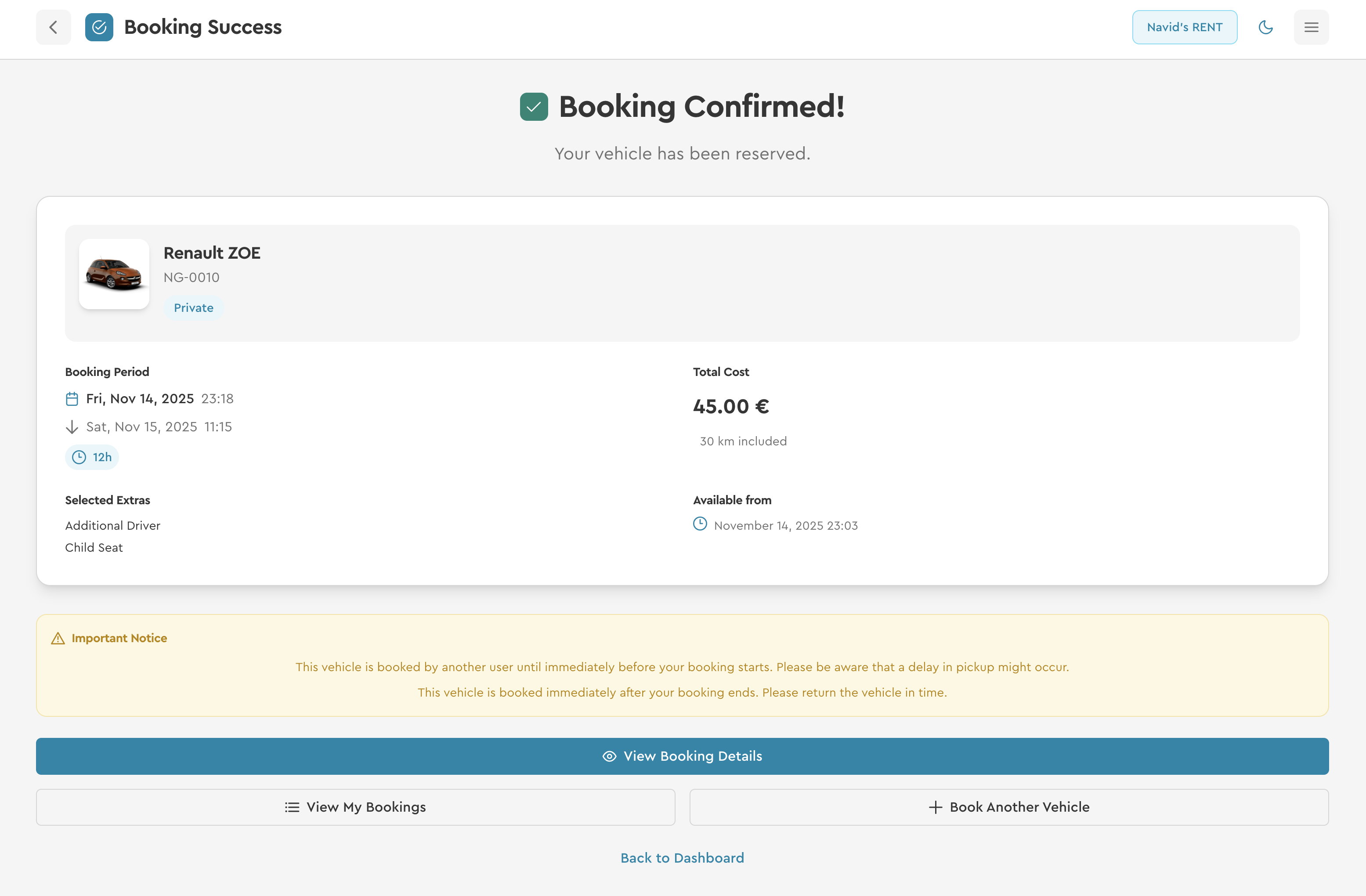Open the hamburger menu
This screenshot has height=896, width=1366.
pyautogui.click(x=1311, y=27)
